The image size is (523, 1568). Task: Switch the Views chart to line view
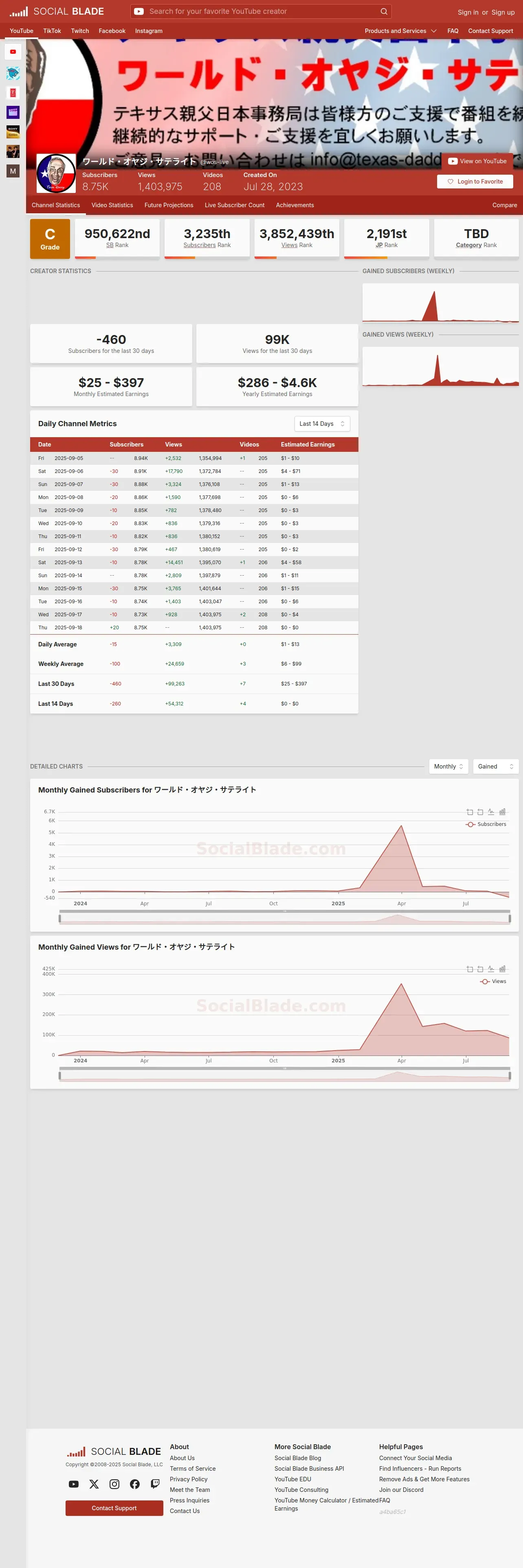click(x=491, y=968)
